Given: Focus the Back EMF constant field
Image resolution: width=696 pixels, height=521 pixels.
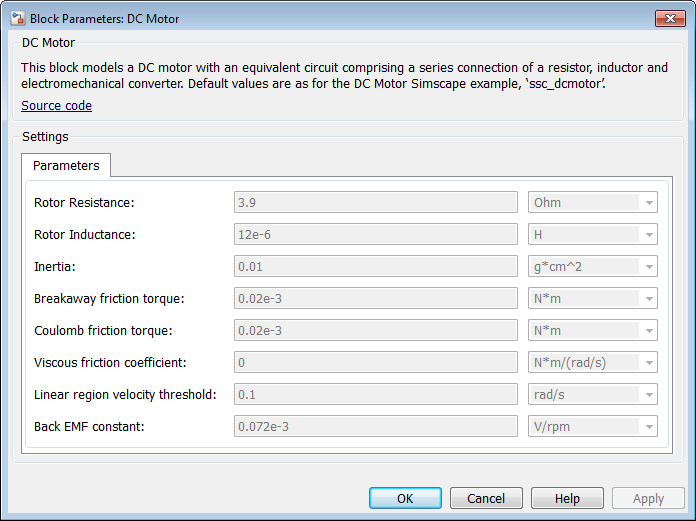Looking at the screenshot, I should point(375,426).
